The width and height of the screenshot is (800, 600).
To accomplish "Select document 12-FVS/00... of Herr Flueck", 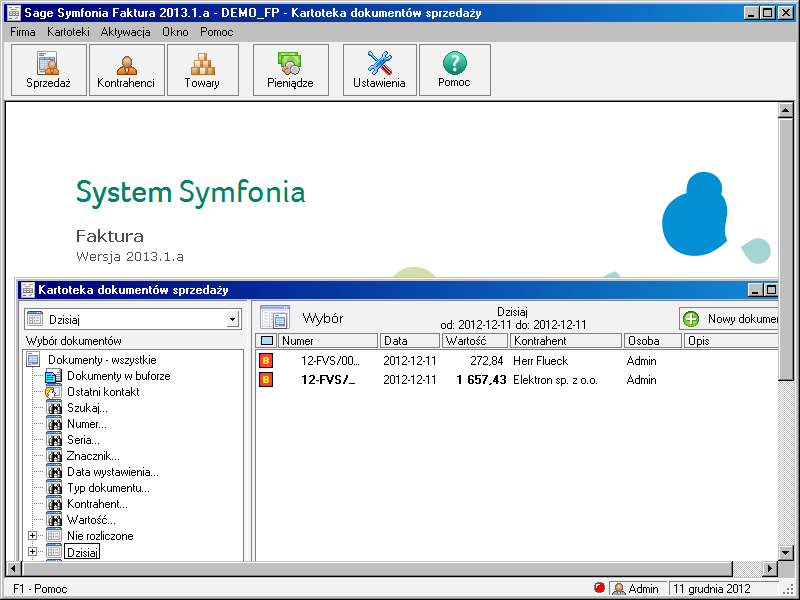I will (330, 361).
